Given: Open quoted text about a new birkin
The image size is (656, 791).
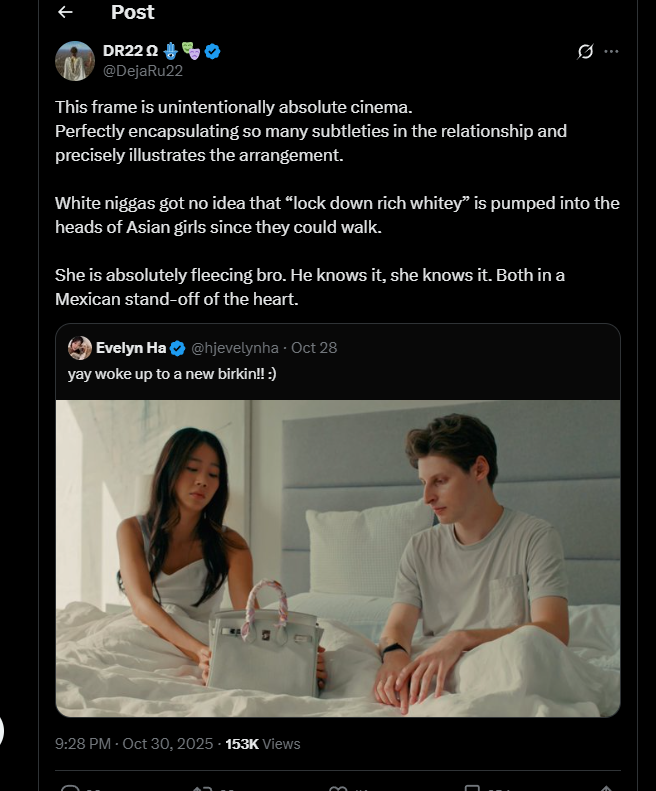Looking at the screenshot, I should click(x=172, y=374).
